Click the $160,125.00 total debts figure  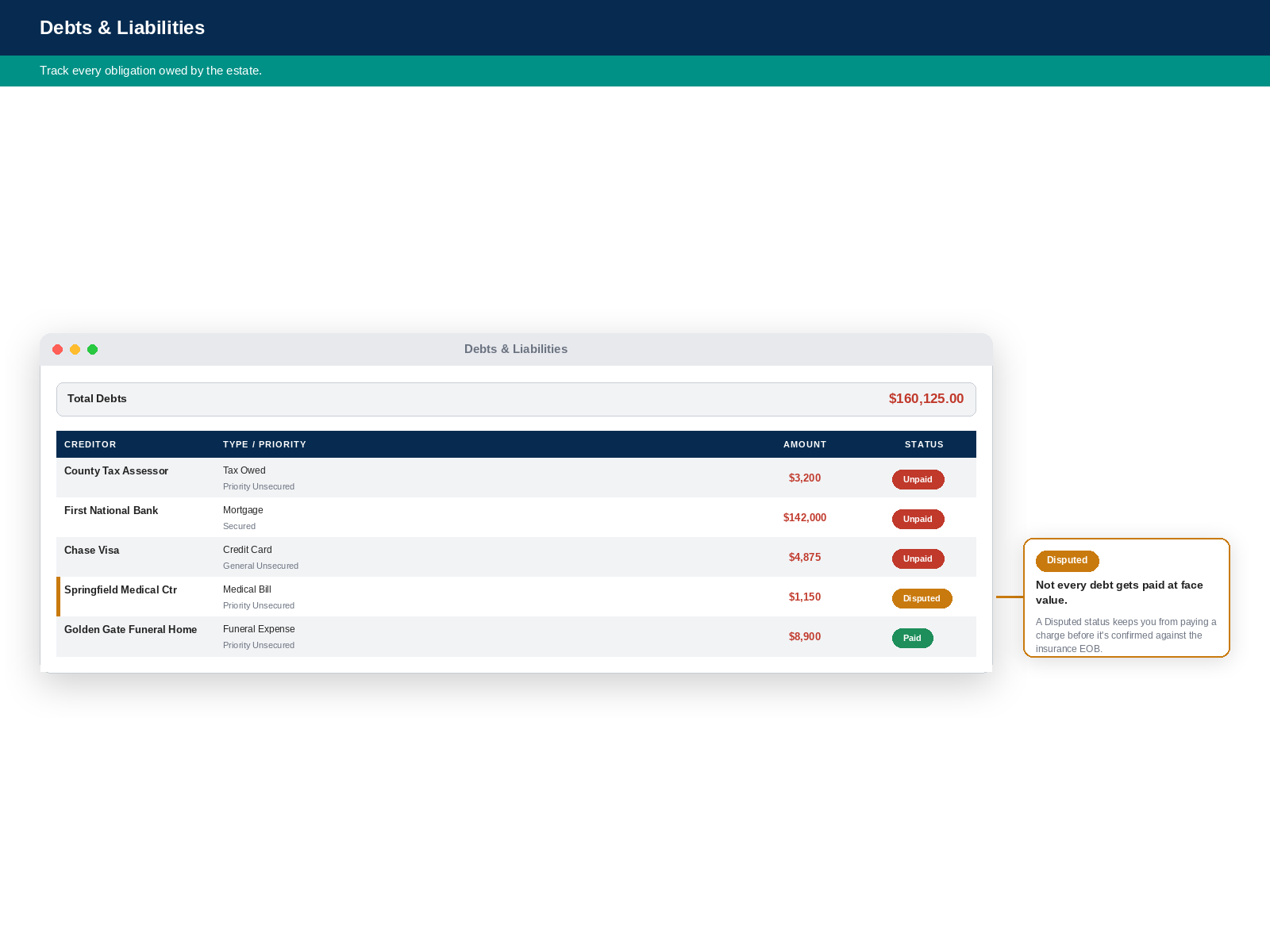(x=926, y=399)
